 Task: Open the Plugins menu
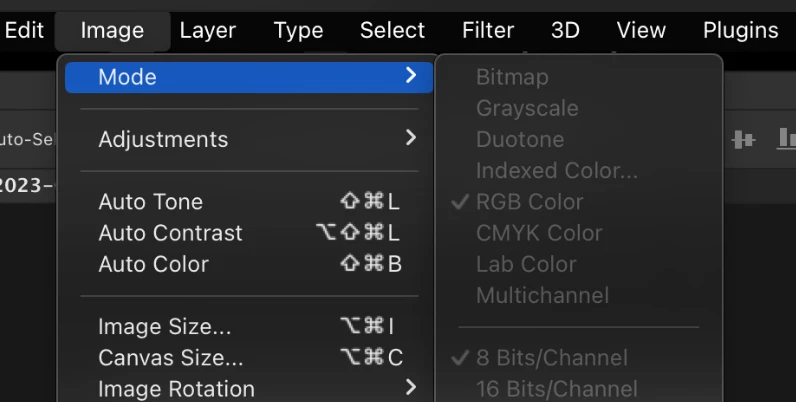tap(740, 30)
